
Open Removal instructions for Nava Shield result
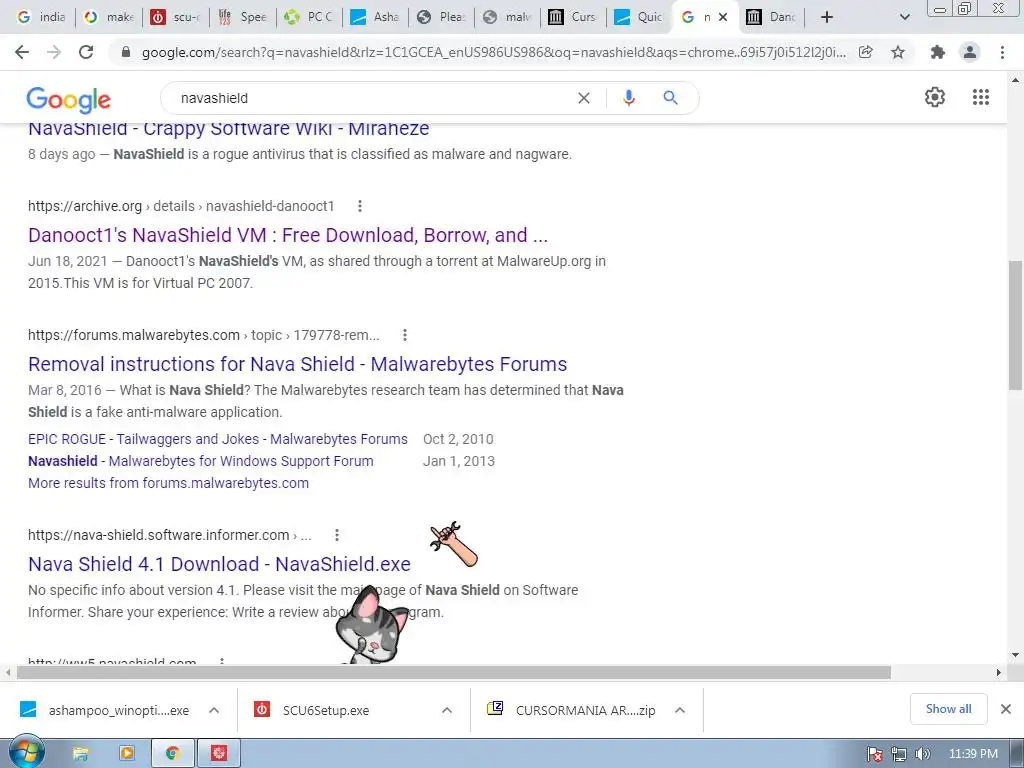(x=298, y=364)
